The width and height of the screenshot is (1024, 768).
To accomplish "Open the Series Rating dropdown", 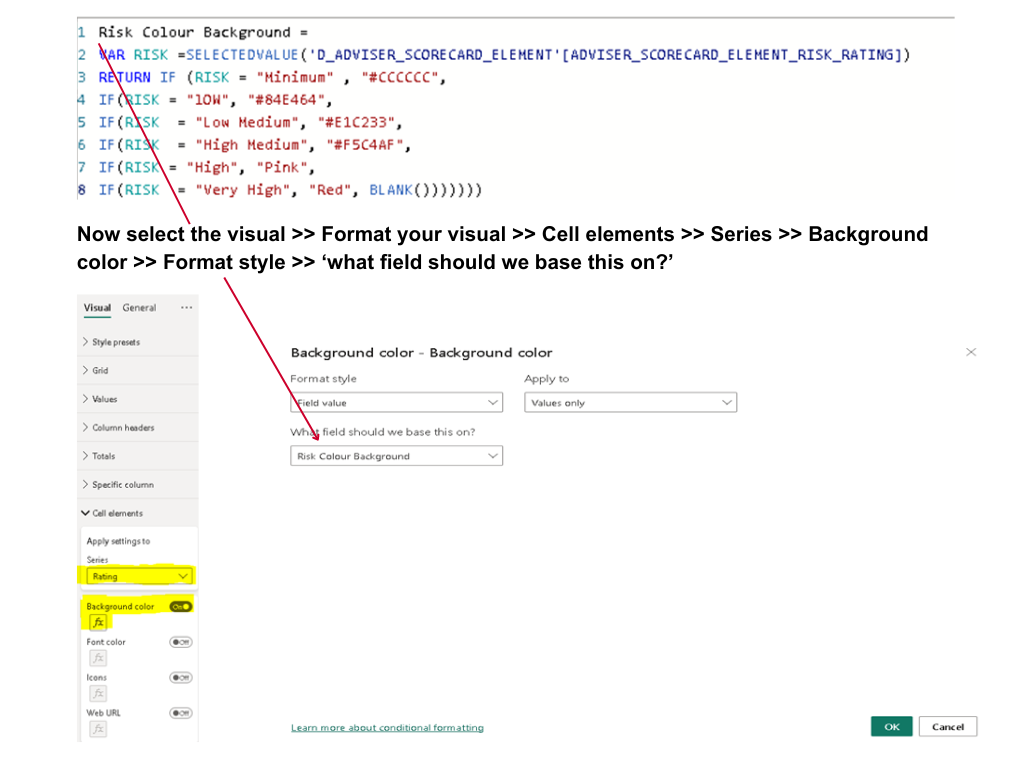I will coord(138,576).
